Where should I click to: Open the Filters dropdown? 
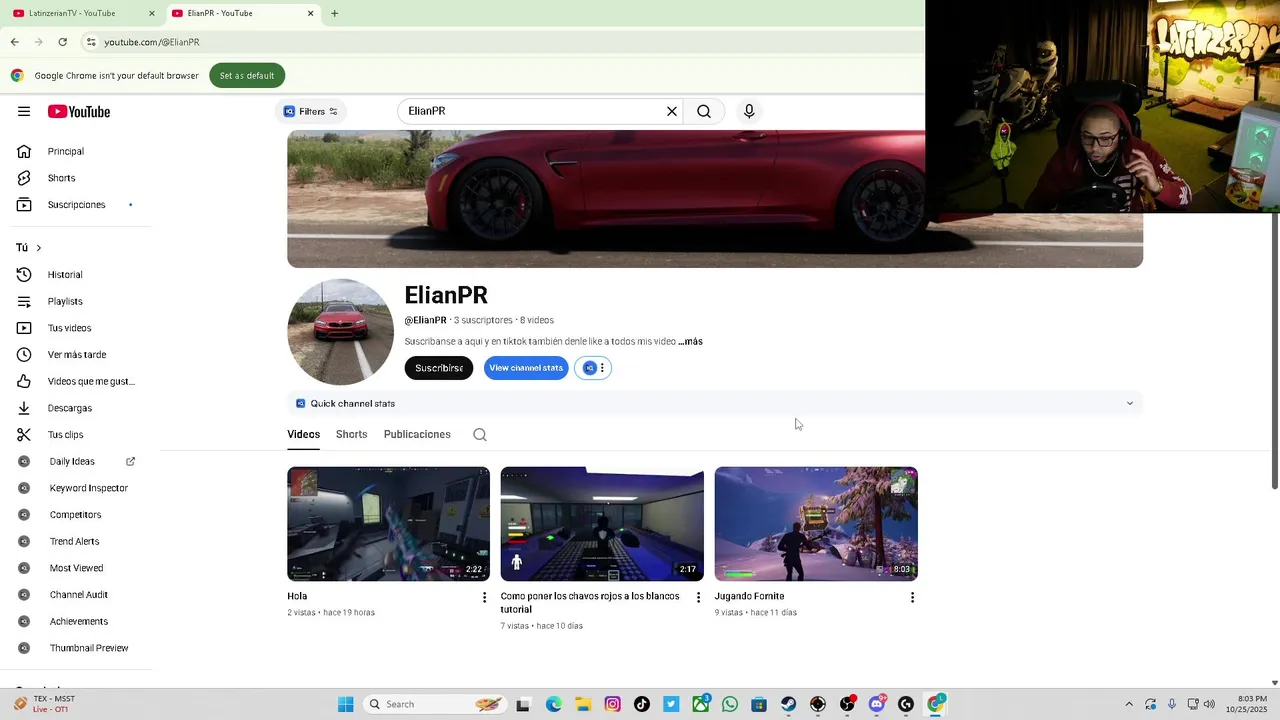[x=311, y=111]
